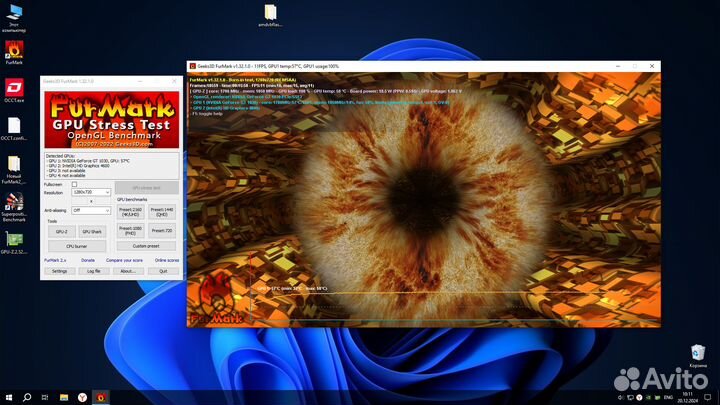The height and width of the screenshot is (405, 720).
Task: Enable the Fullscreen checkbox
Action: point(75,184)
